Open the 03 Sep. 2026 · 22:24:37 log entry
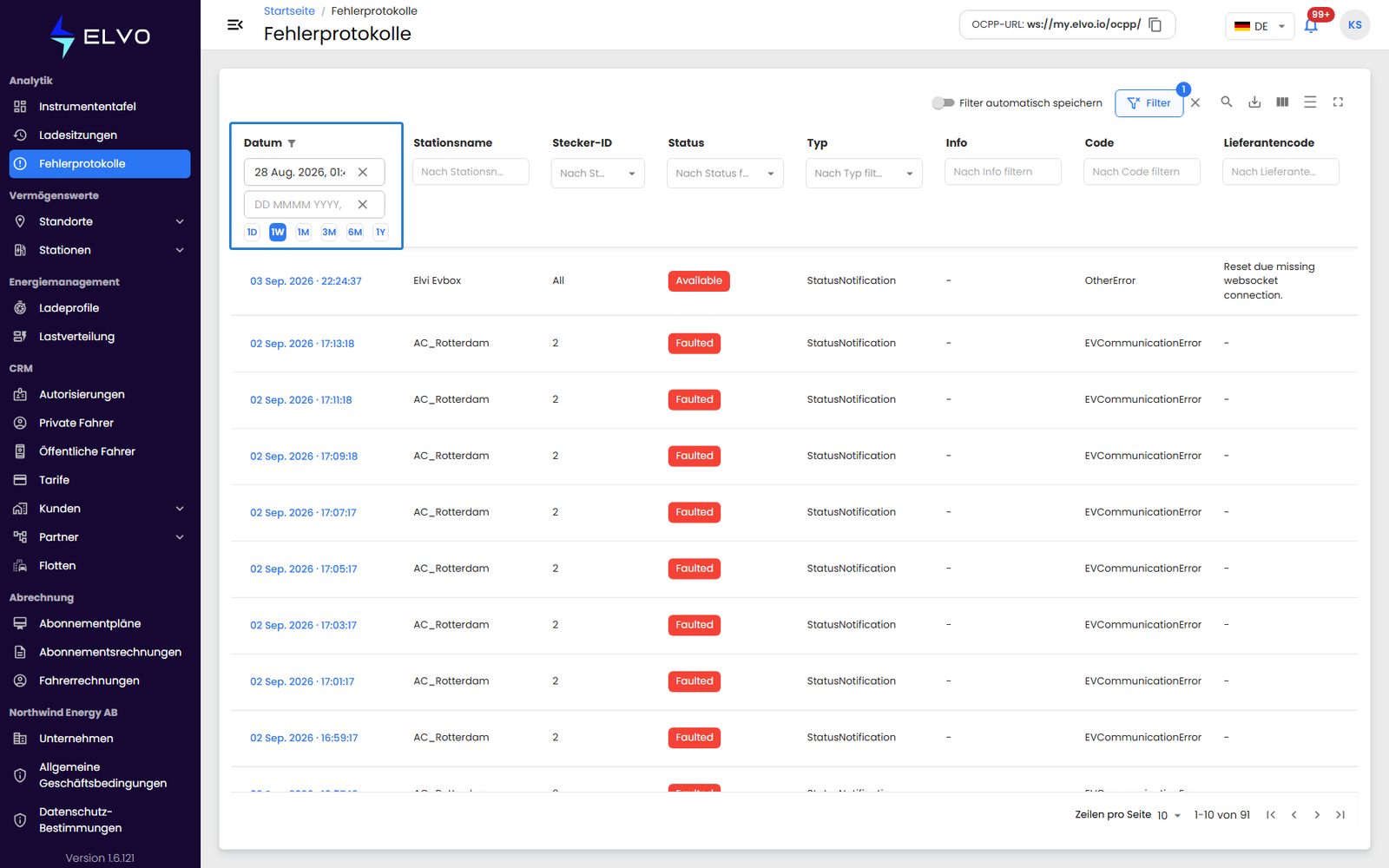 click(306, 281)
